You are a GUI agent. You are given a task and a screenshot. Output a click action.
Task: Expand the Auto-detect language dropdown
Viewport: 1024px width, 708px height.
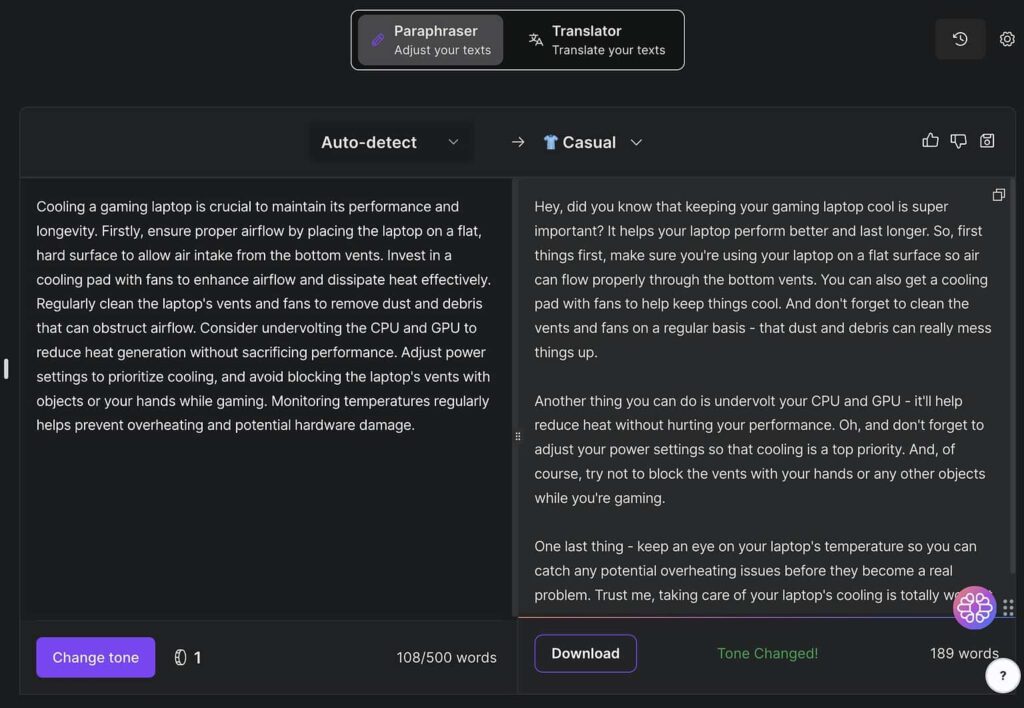[390, 142]
